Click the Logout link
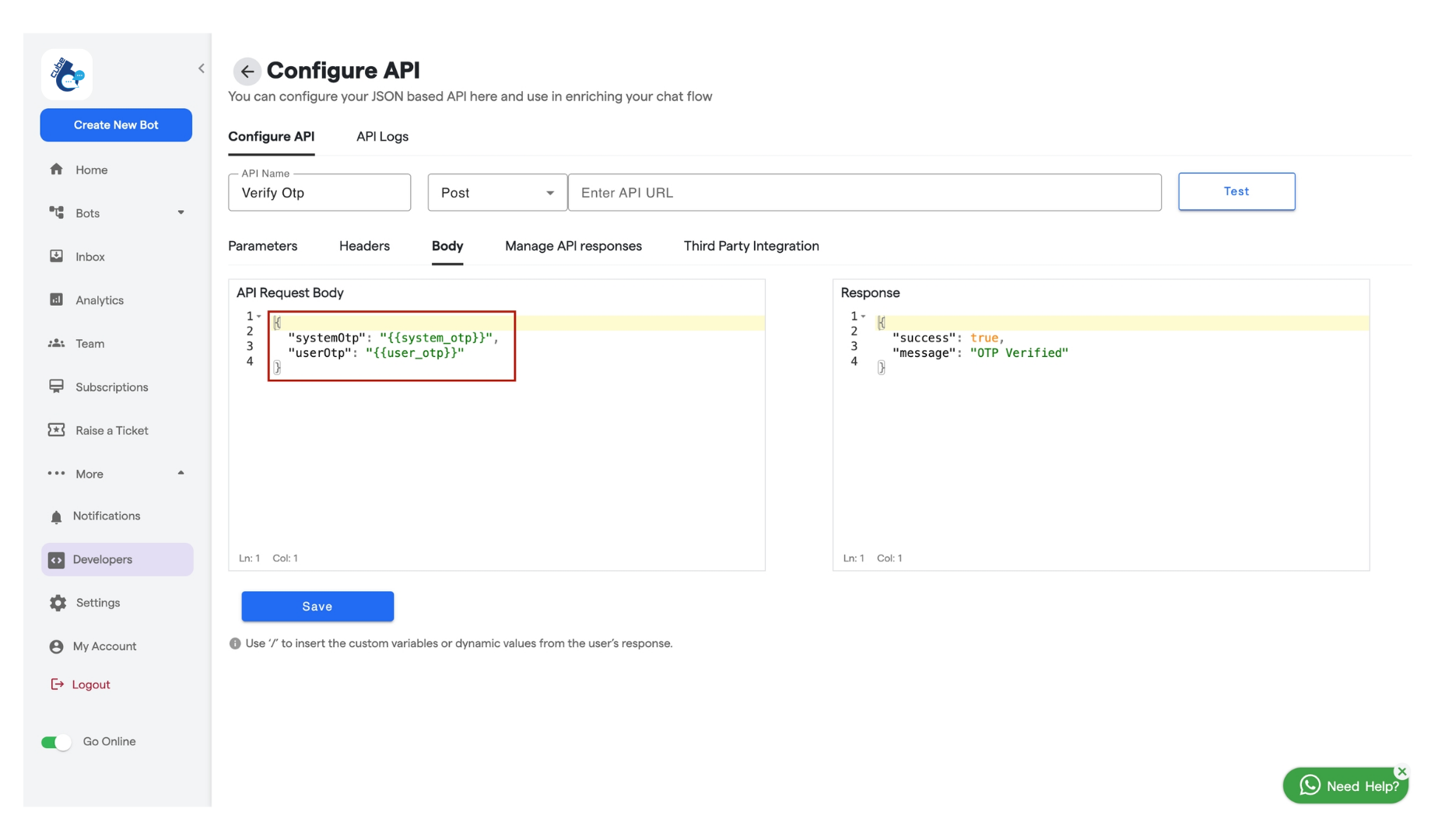Viewport: 1452px width, 840px height. pyautogui.click(x=91, y=684)
